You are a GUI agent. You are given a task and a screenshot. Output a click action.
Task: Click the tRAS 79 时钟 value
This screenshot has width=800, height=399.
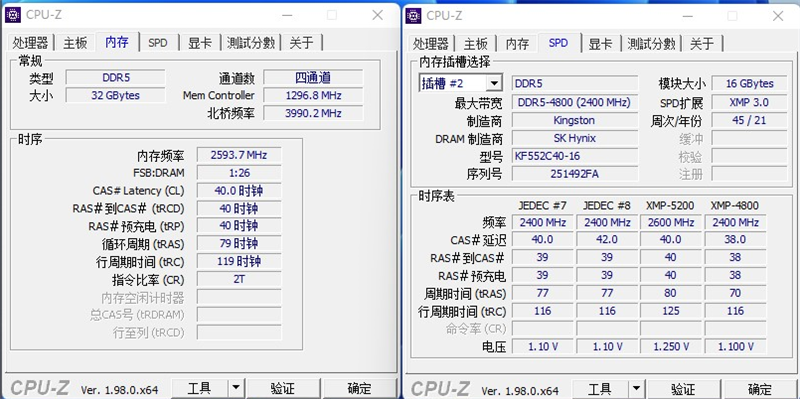point(239,243)
